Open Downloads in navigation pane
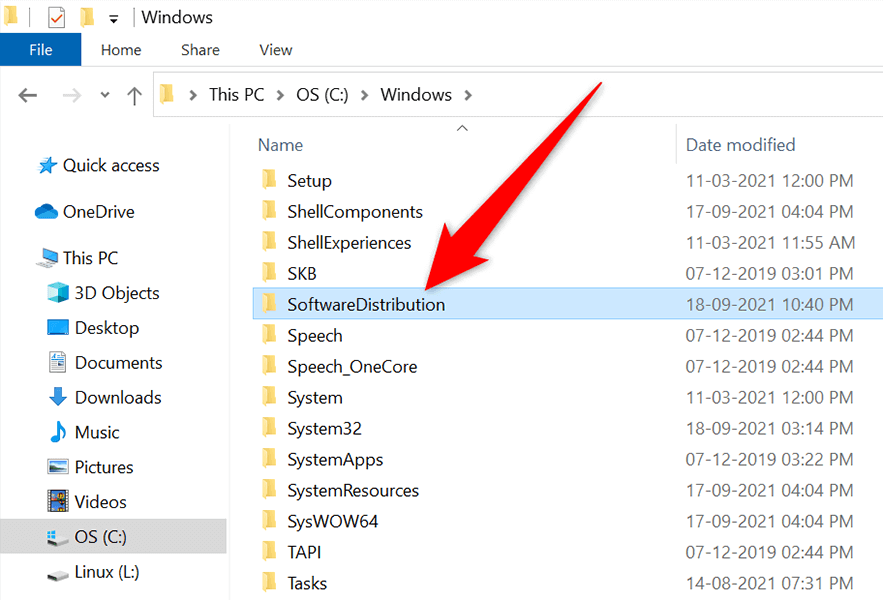The image size is (883, 600). coord(118,397)
